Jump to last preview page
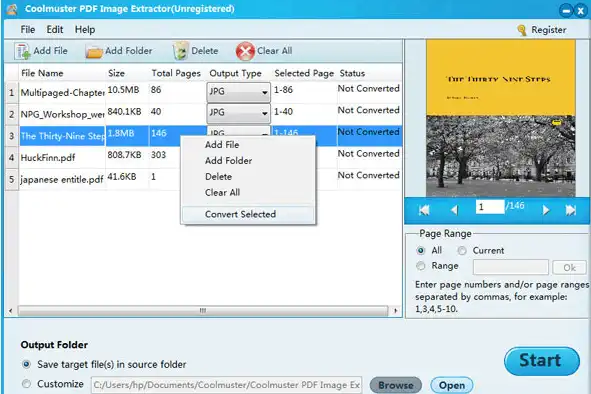The width and height of the screenshot is (591, 394). click(571, 210)
